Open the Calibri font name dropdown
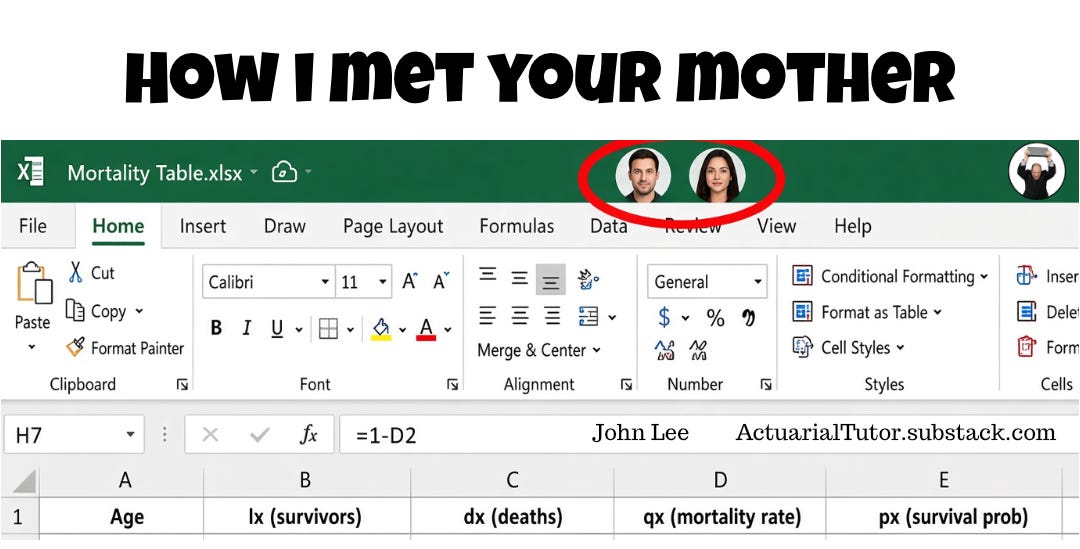Image resolution: width=1080 pixels, height=549 pixels. [x=325, y=282]
